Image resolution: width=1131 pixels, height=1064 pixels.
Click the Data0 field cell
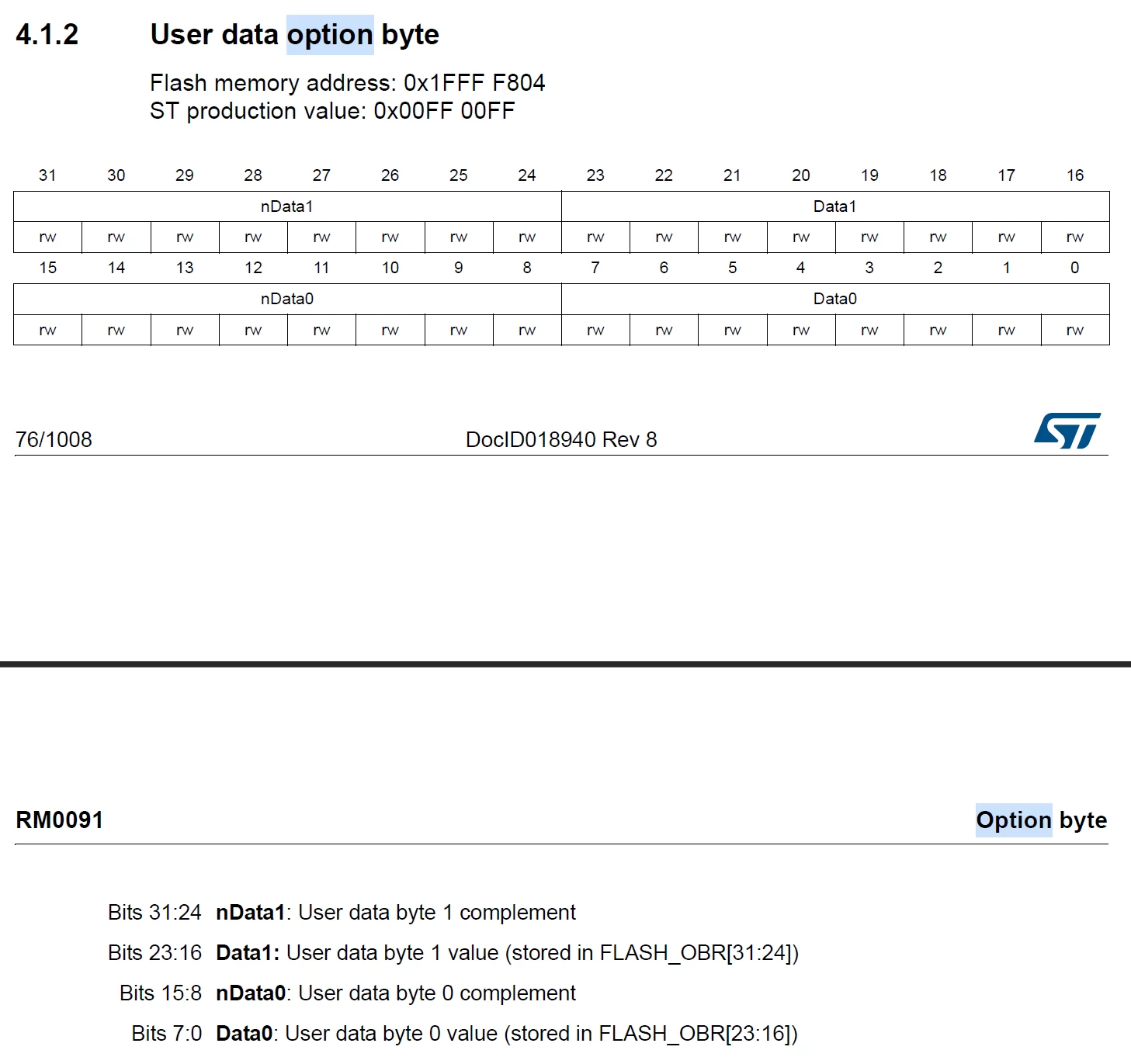835,299
